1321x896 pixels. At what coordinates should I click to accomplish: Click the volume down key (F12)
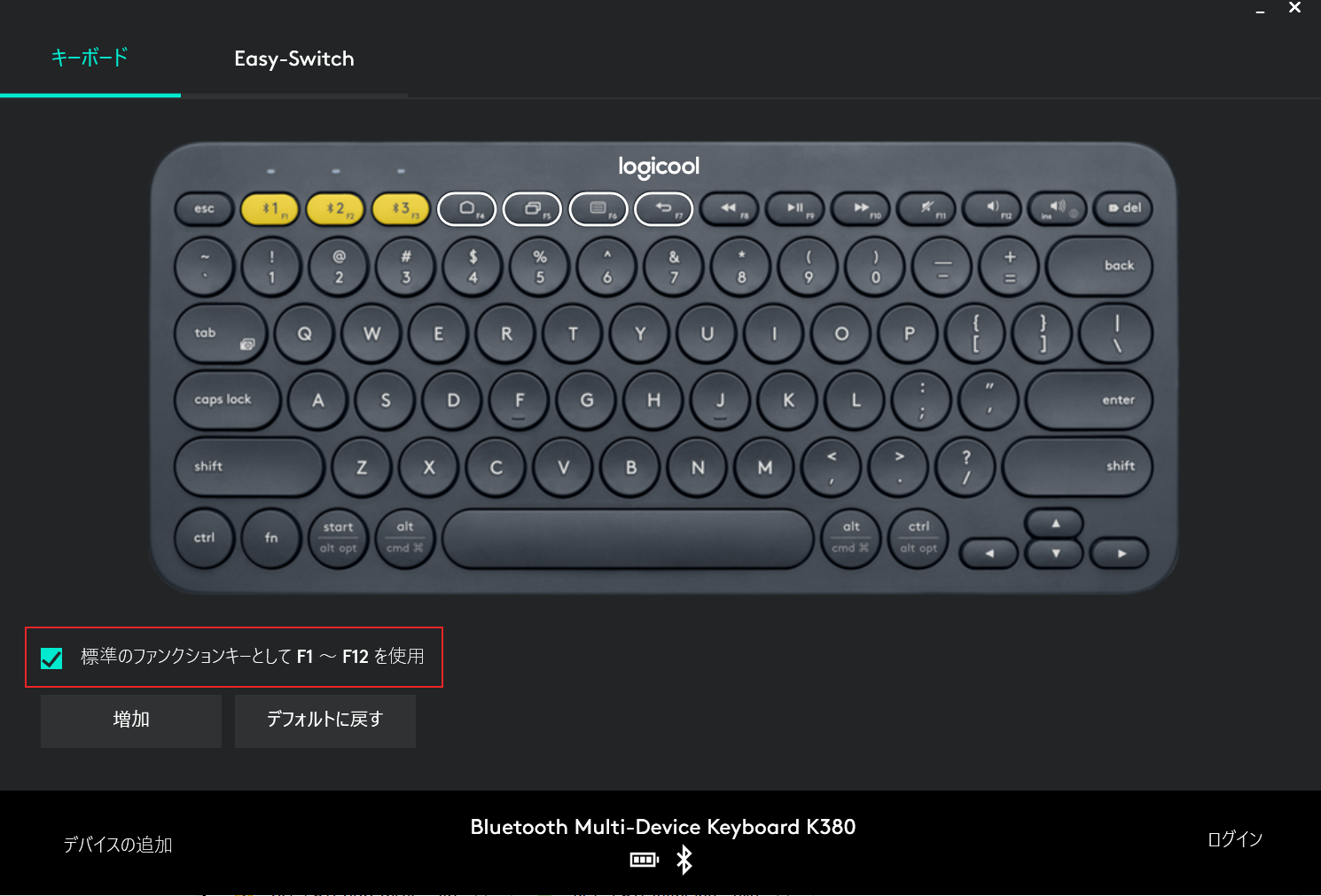click(x=992, y=209)
